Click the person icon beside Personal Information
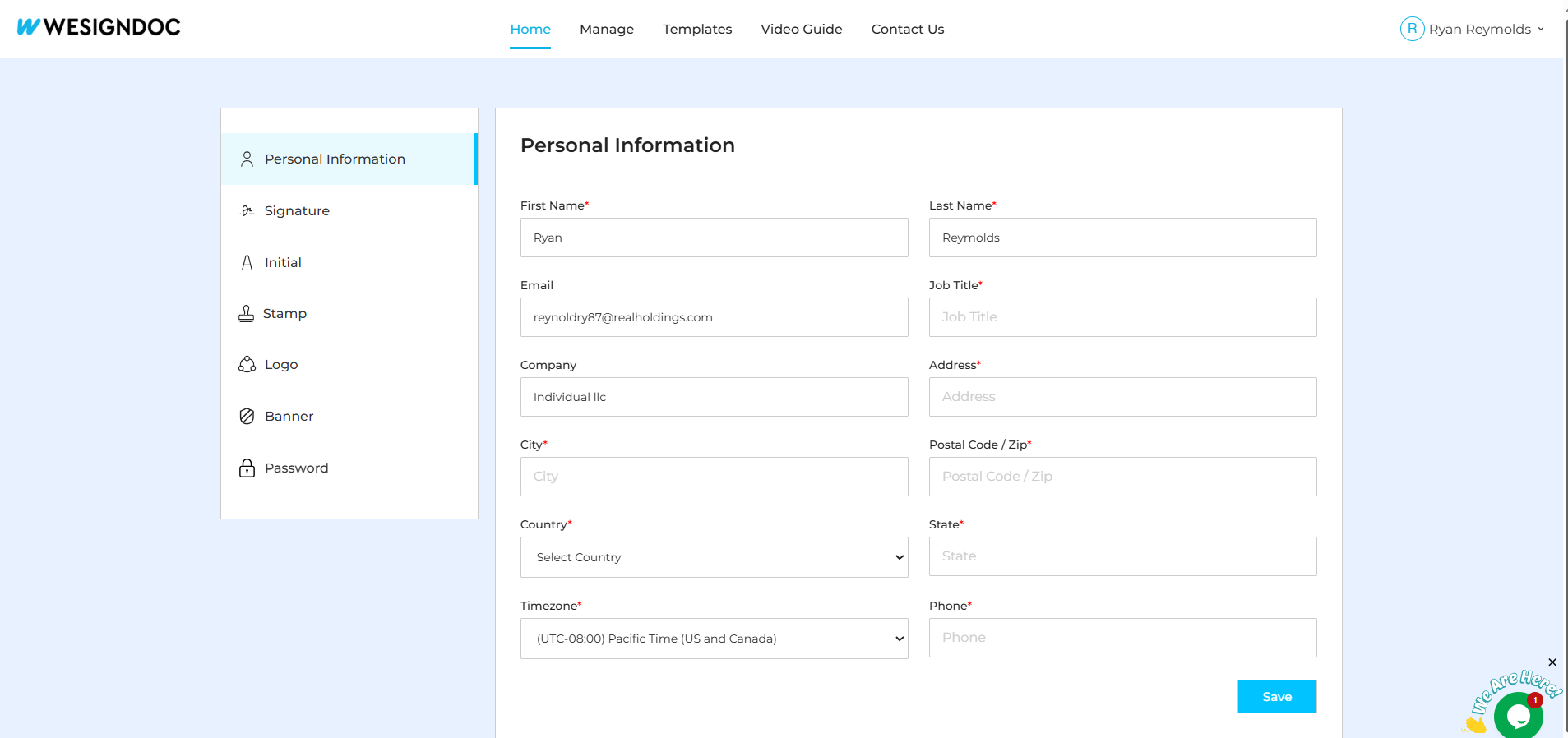Screen dimensions: 1568x738 point(247,159)
